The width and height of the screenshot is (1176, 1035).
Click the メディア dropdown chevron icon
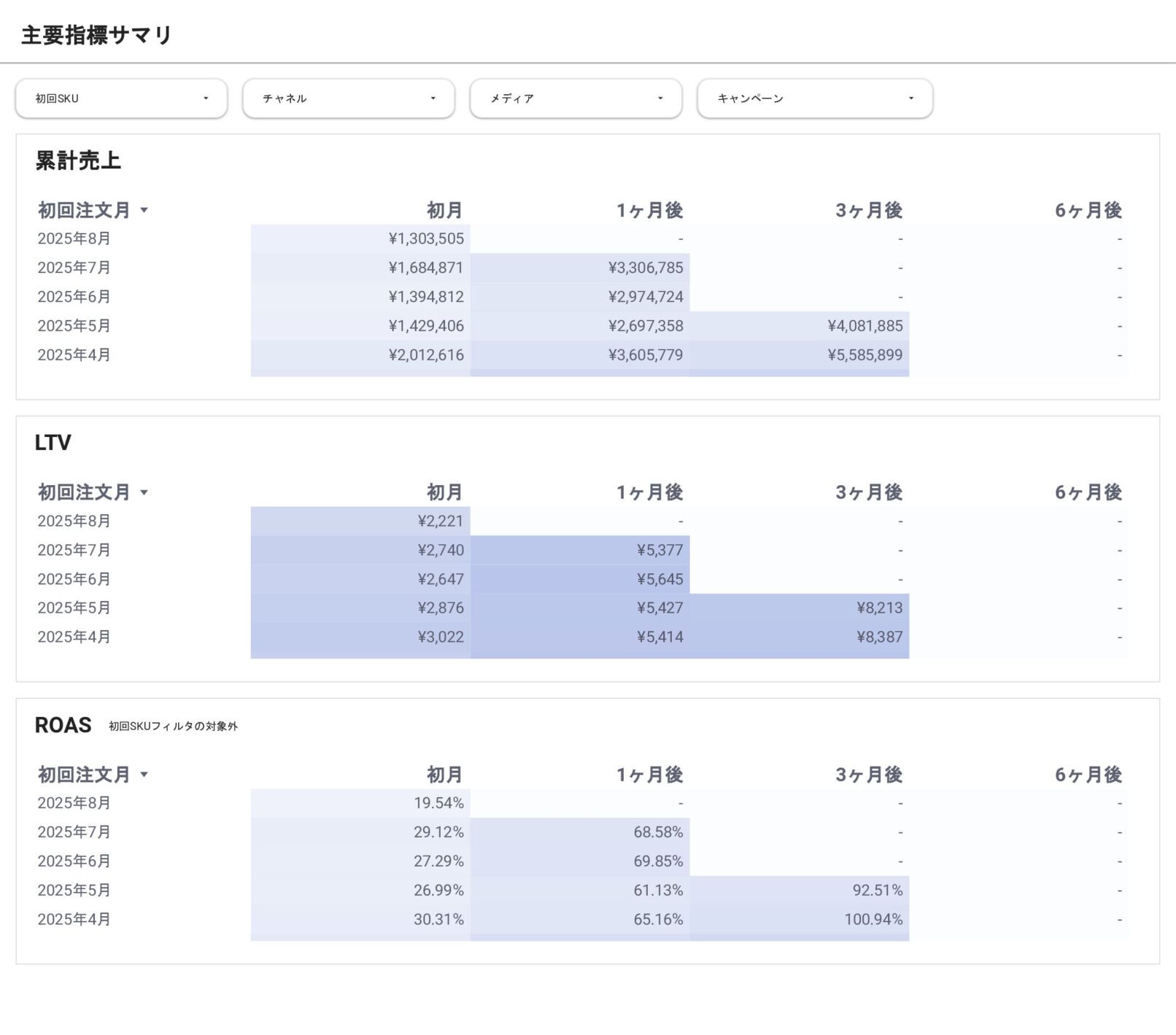point(659,98)
